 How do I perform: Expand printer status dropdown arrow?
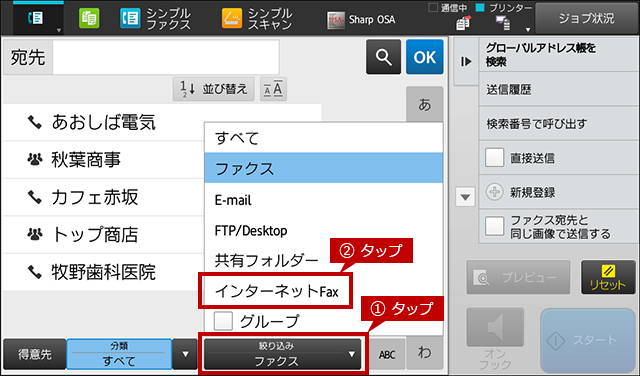click(528, 29)
